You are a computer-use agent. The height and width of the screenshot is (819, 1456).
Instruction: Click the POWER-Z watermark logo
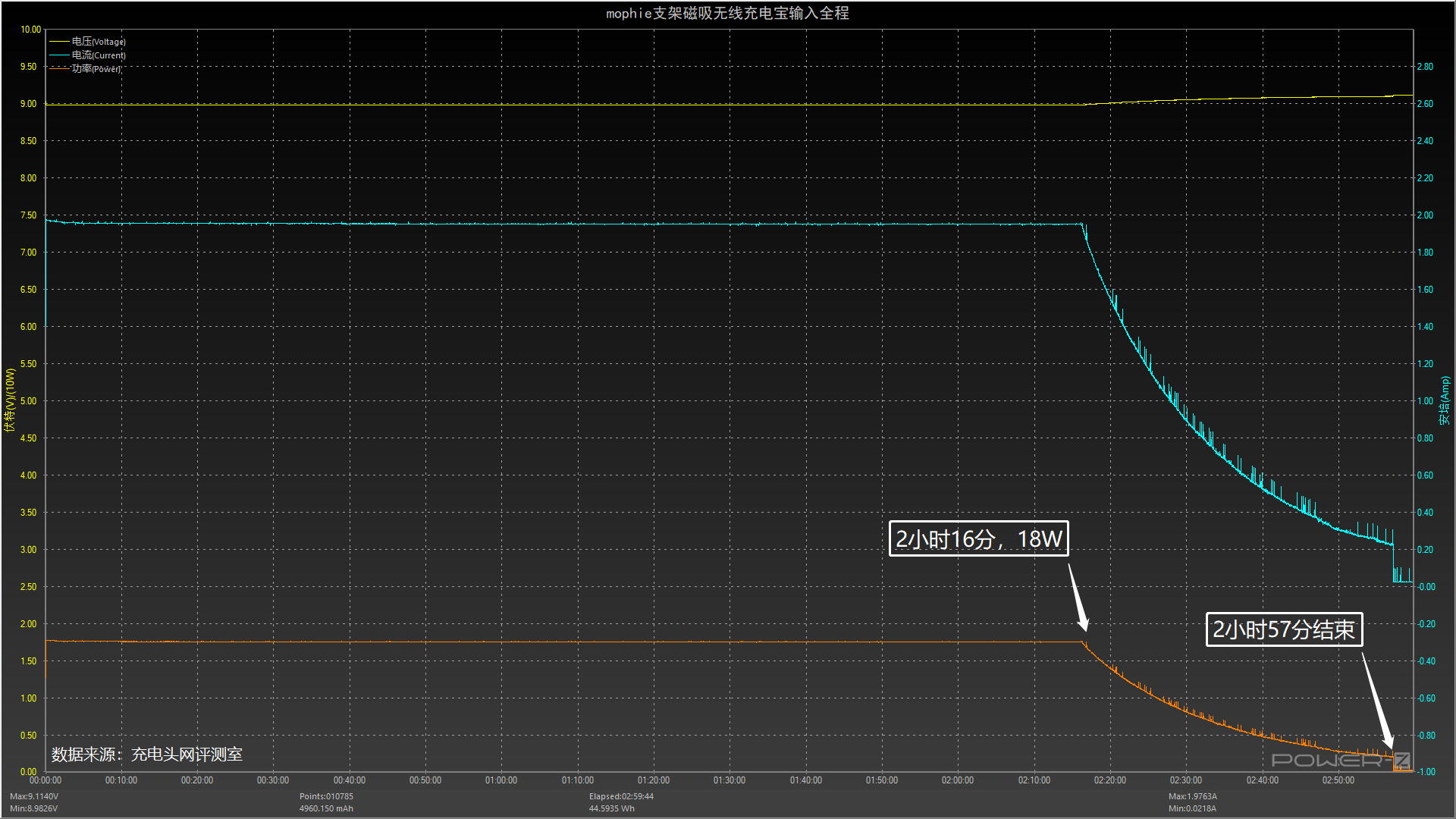coord(1340,760)
